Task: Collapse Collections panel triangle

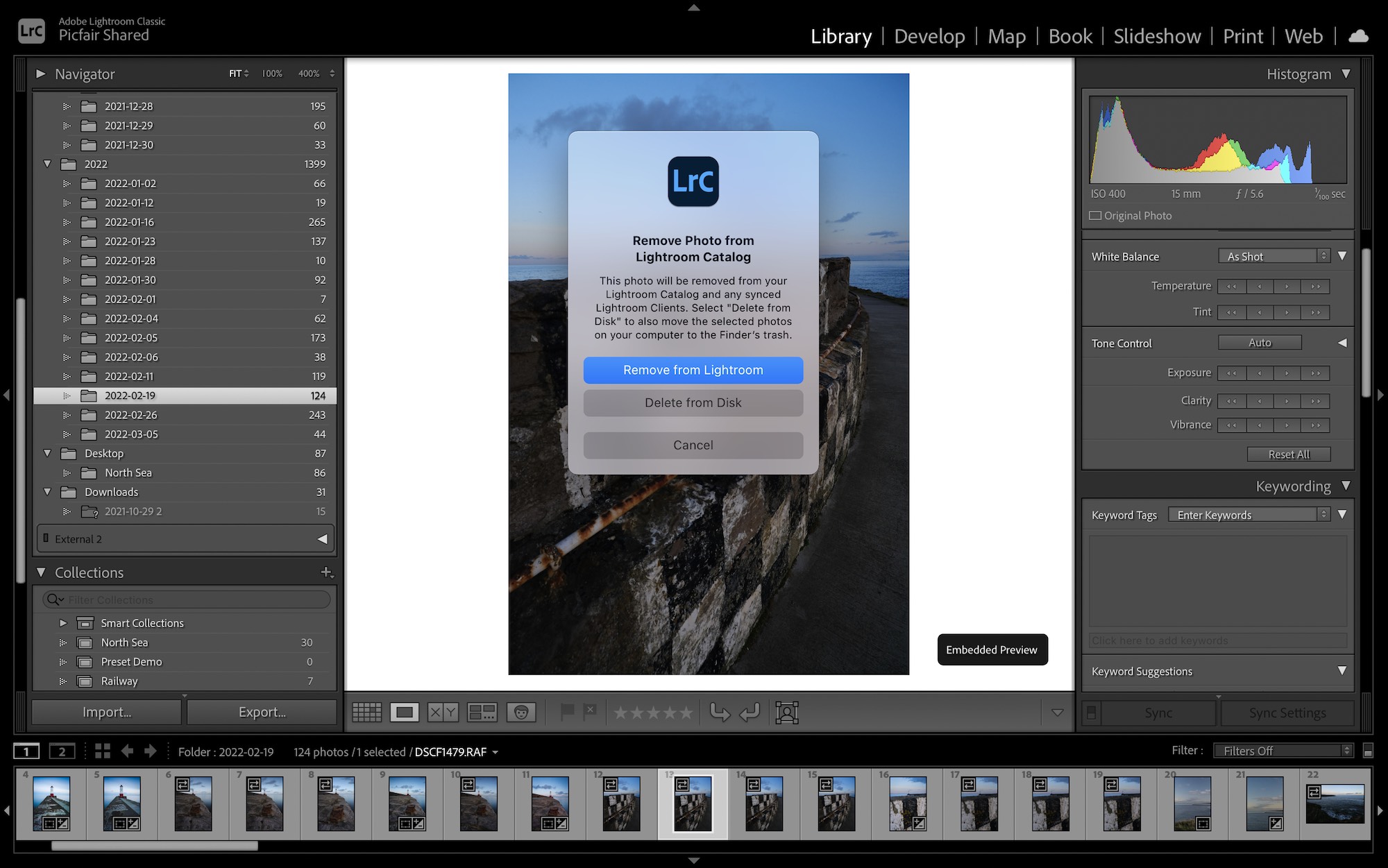Action: pos(41,572)
